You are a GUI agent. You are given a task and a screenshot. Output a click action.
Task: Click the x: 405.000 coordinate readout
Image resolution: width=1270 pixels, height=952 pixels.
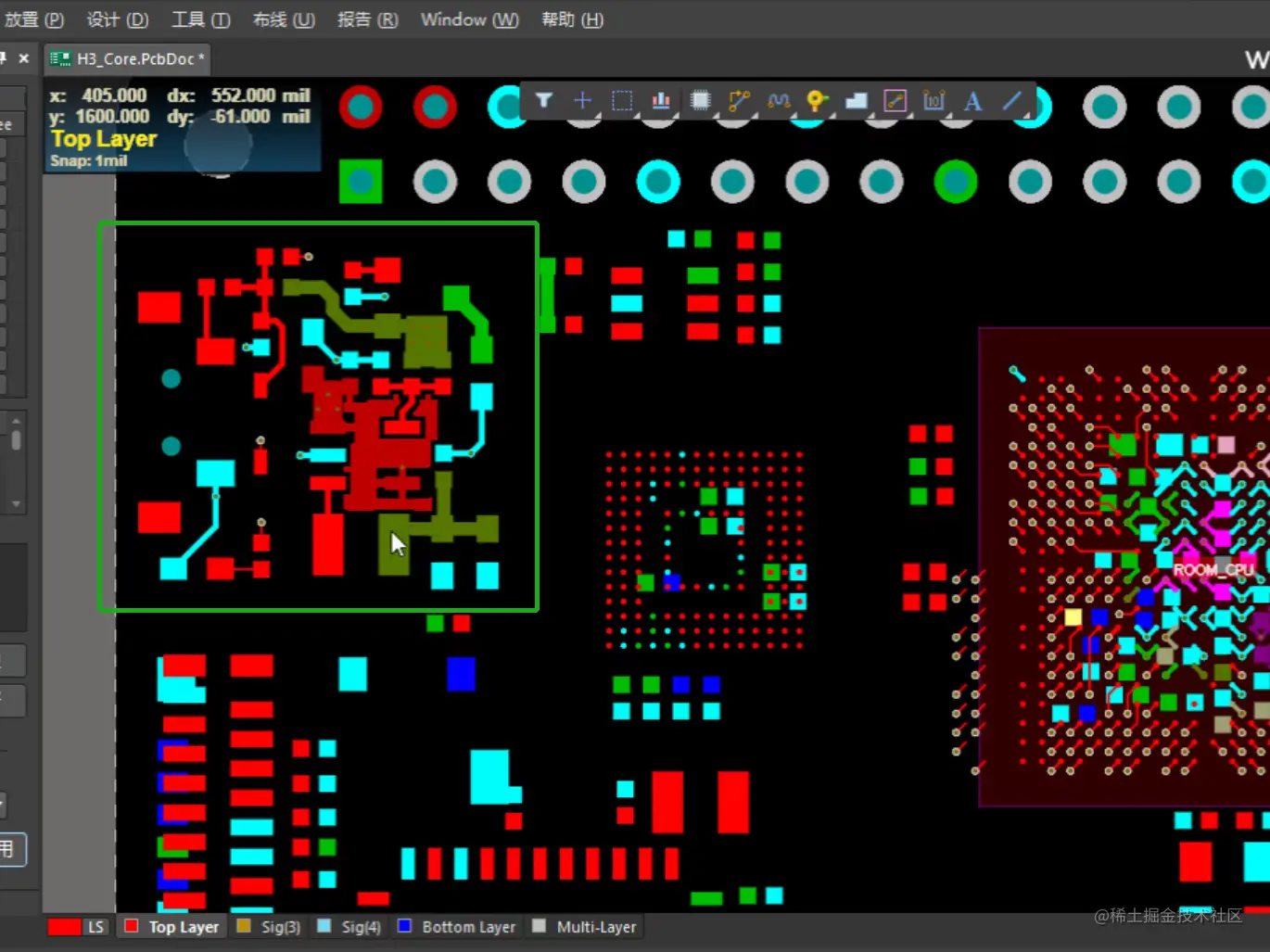tap(97, 95)
